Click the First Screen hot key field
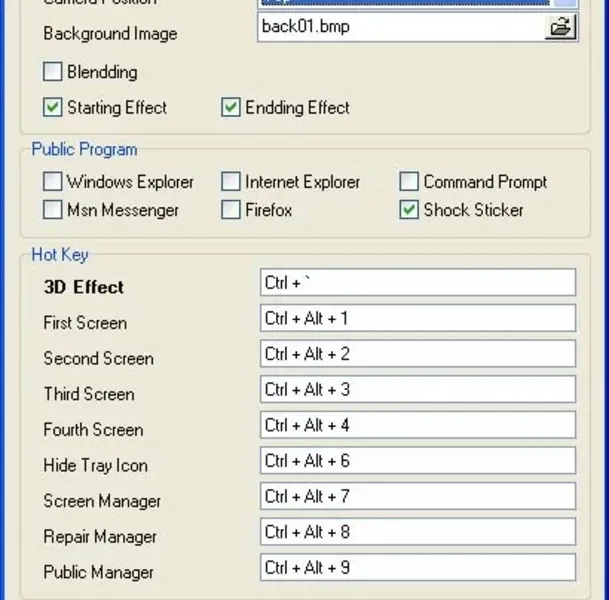Image resolution: width=609 pixels, height=600 pixels. (x=417, y=319)
